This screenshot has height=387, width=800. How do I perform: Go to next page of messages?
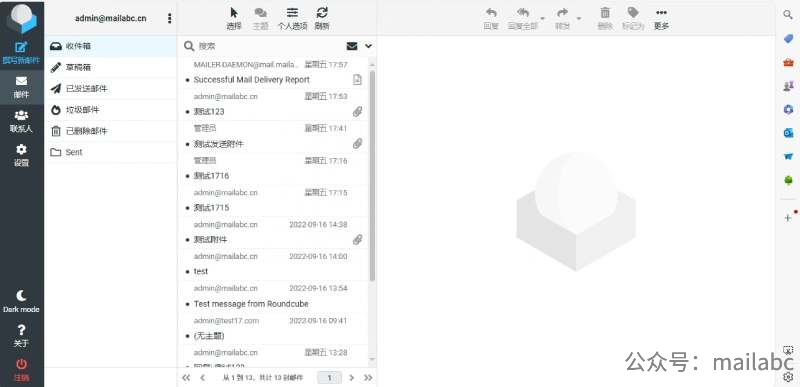(x=351, y=378)
